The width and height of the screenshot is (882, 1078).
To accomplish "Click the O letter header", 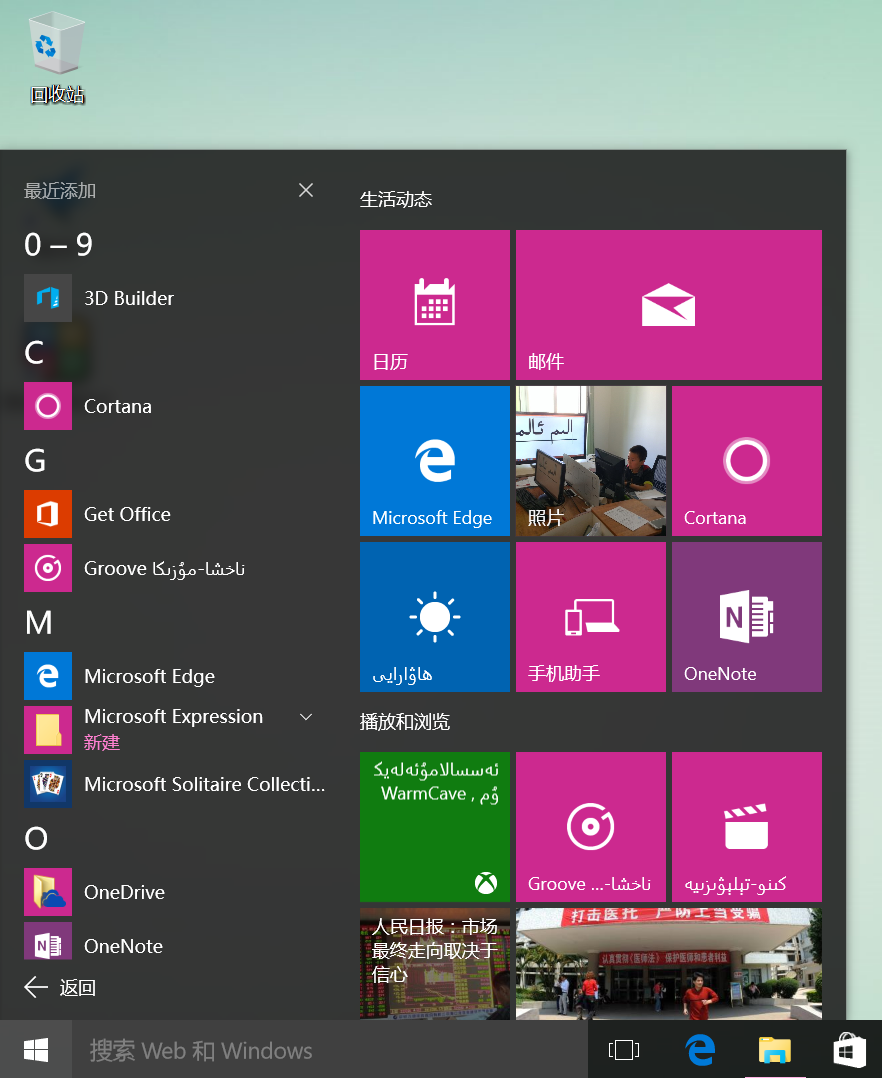I will point(36,838).
